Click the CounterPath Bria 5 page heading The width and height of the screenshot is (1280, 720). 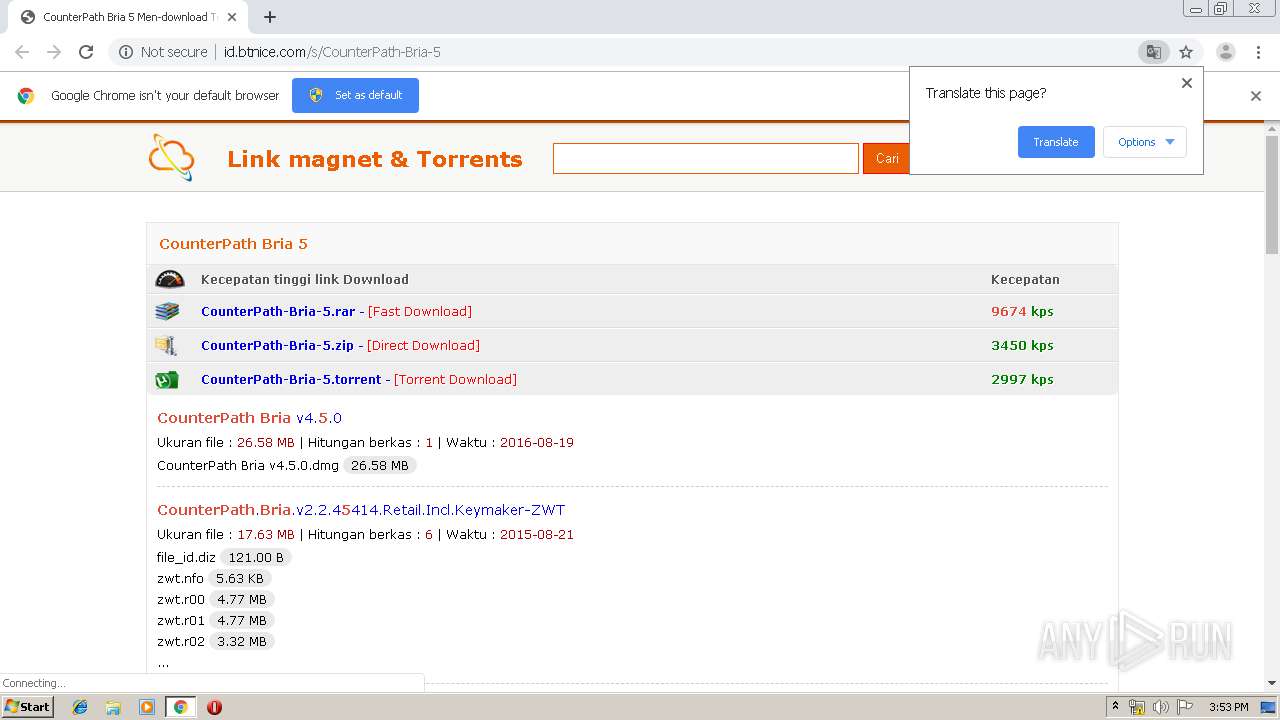(x=233, y=244)
